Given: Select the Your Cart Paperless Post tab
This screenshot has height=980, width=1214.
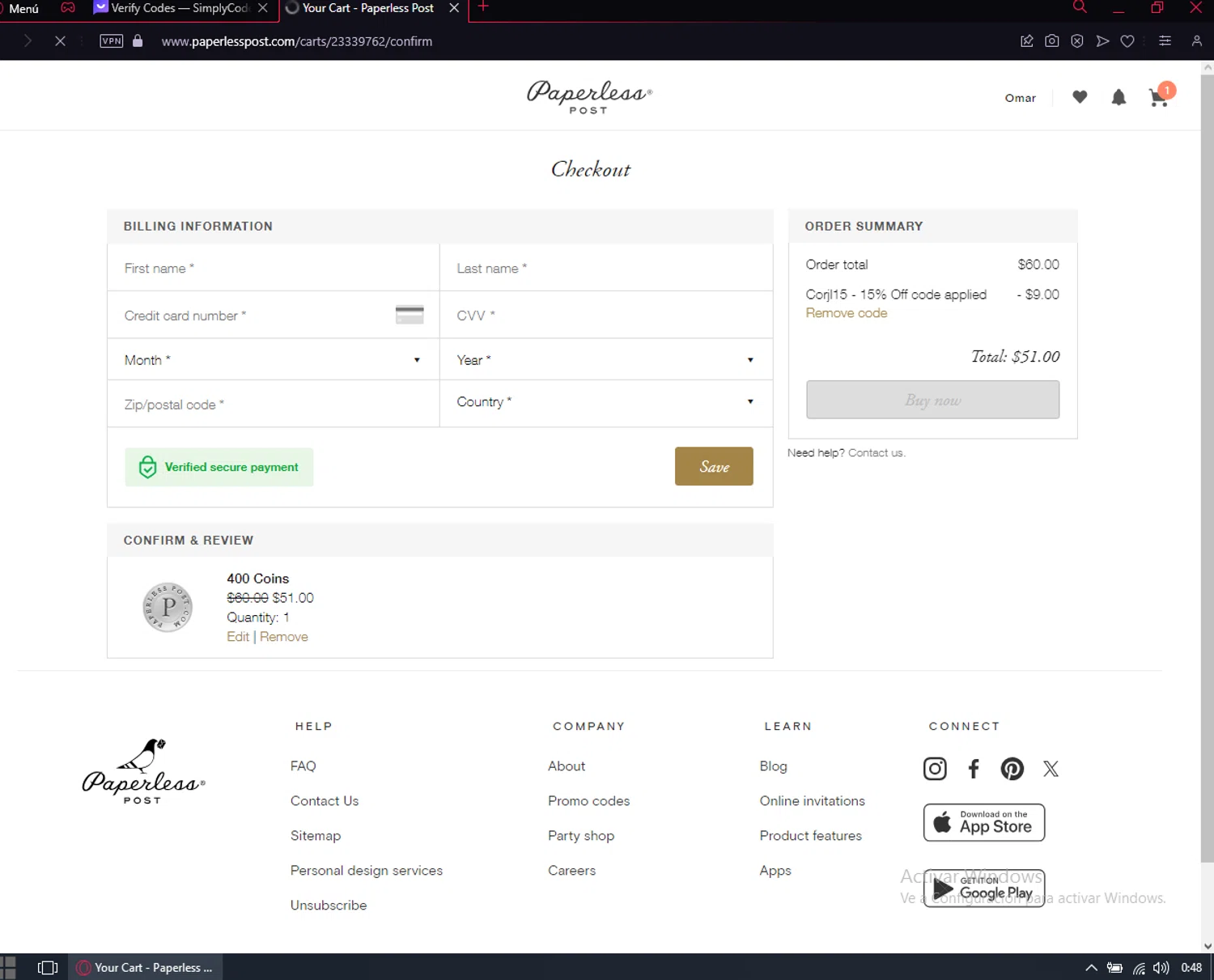Looking at the screenshot, I should tap(368, 8).
